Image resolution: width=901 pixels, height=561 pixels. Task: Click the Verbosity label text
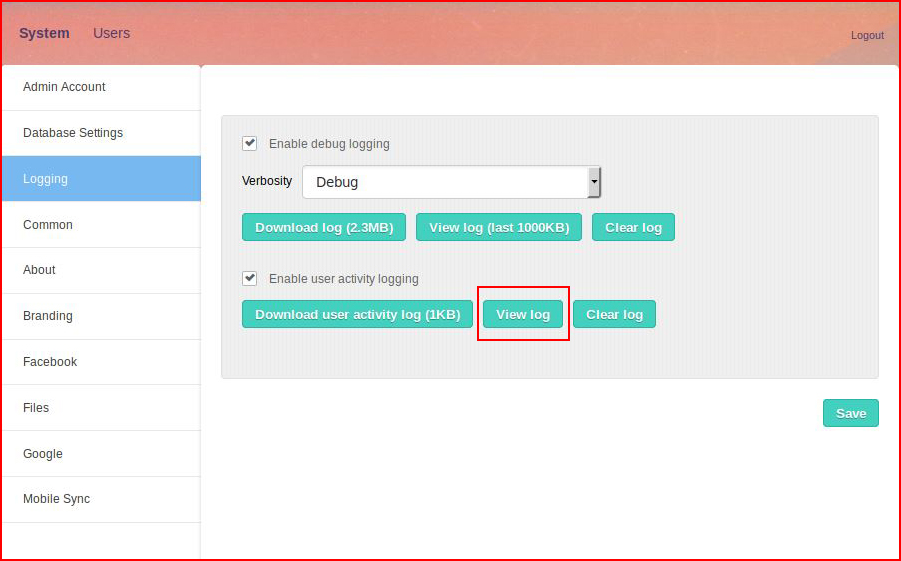[267, 181]
